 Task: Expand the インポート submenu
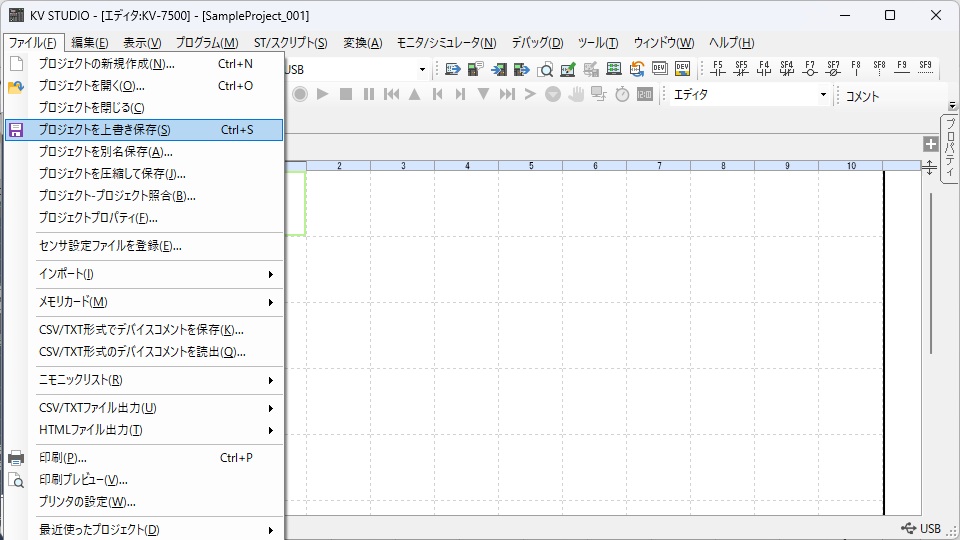[x=155, y=274]
